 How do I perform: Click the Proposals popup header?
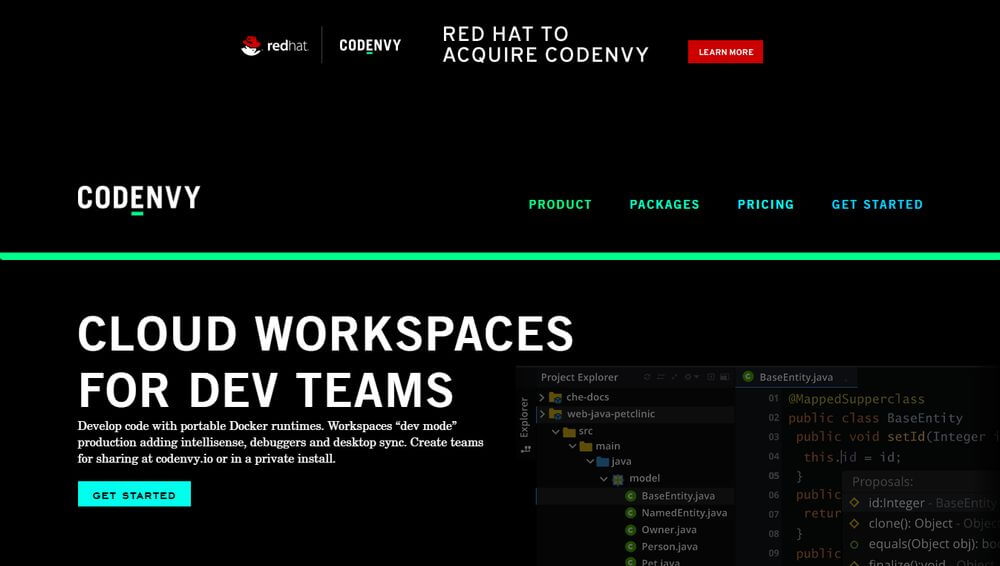pyautogui.click(x=883, y=482)
